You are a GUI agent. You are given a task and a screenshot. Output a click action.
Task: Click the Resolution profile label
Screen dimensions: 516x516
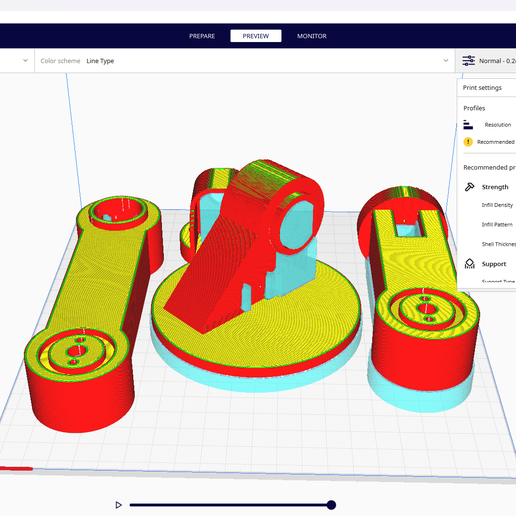pos(498,125)
